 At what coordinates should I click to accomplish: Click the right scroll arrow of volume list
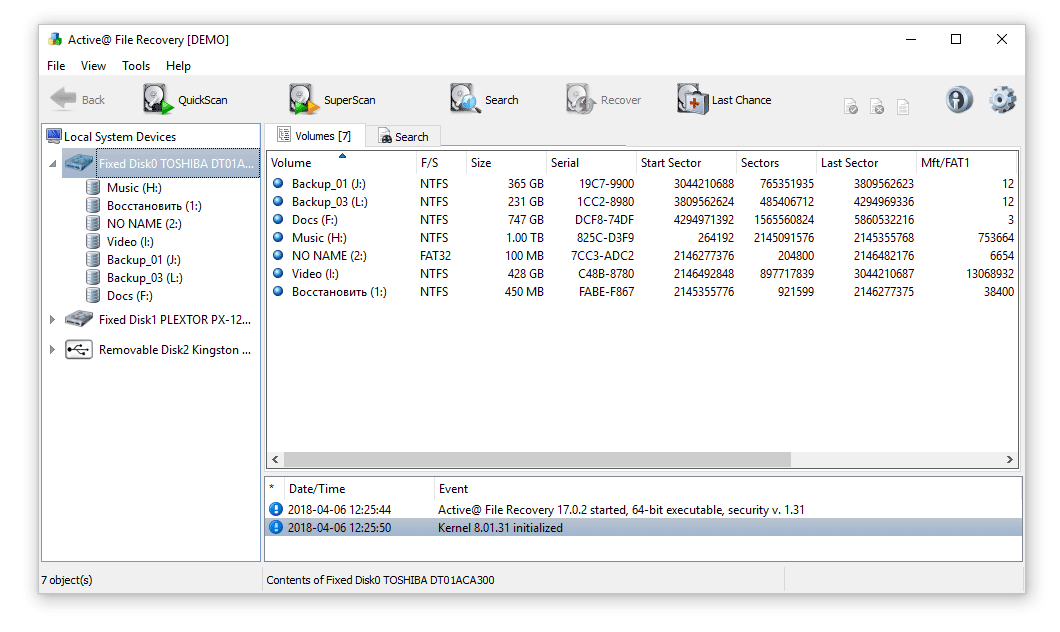1009,459
